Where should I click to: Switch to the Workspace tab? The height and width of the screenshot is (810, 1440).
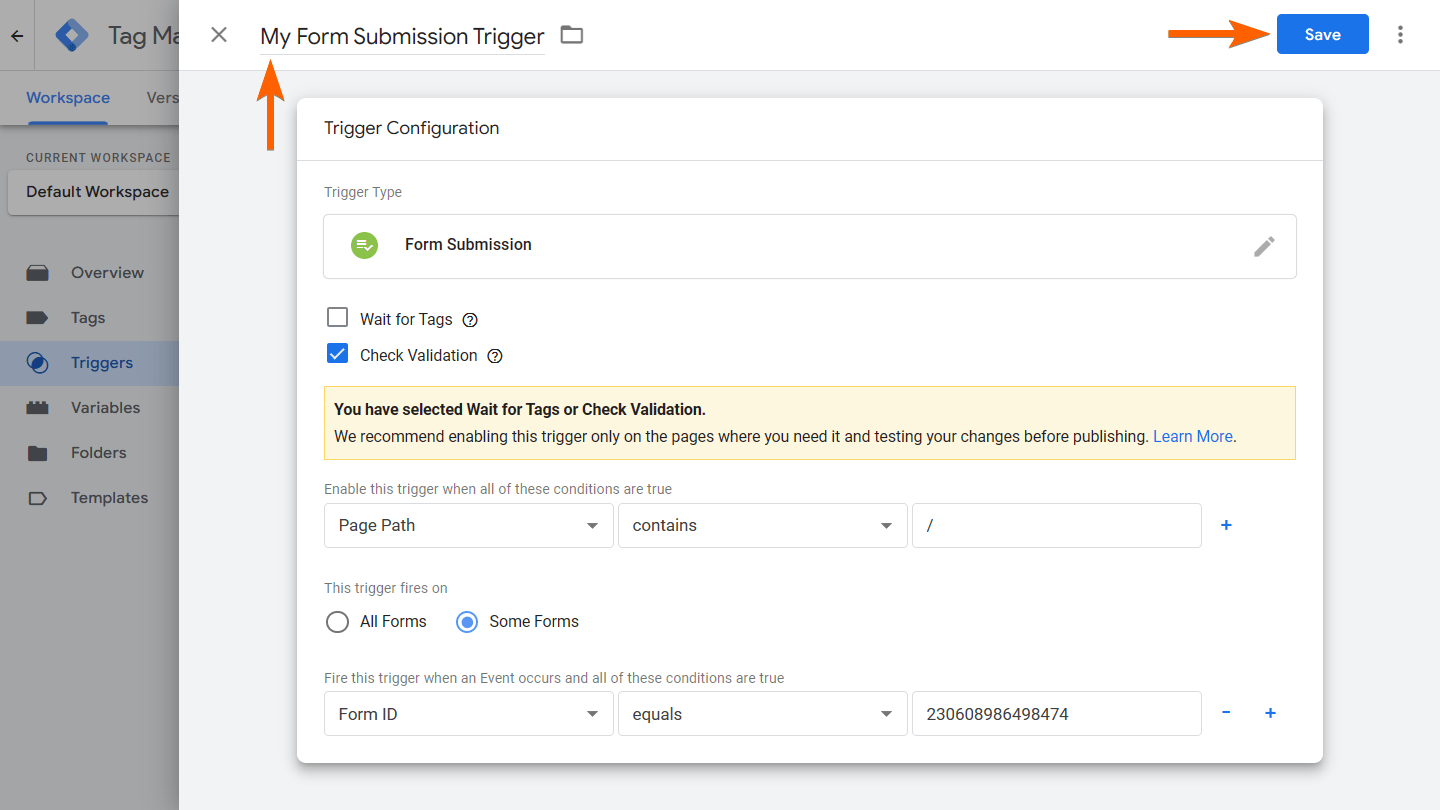click(68, 98)
